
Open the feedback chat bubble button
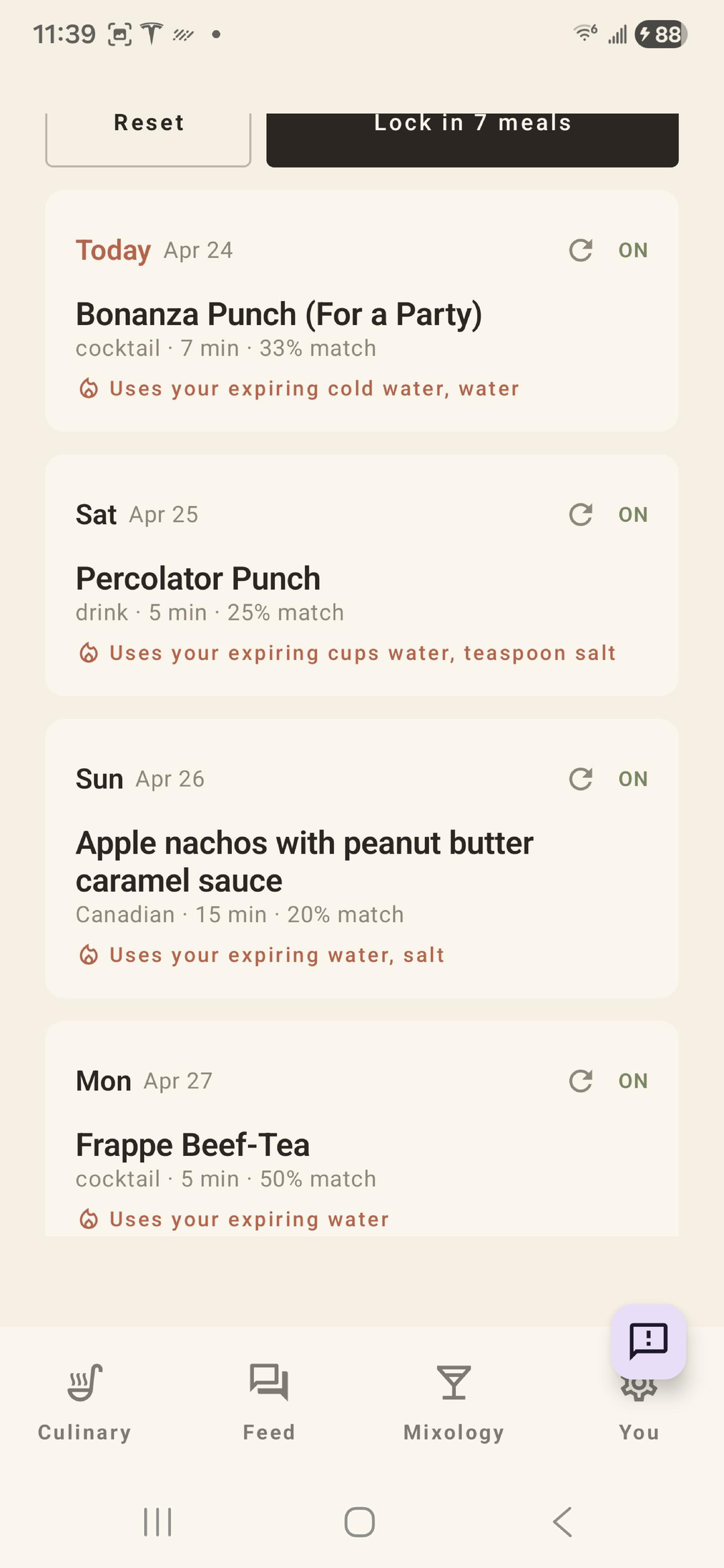[x=648, y=1341]
